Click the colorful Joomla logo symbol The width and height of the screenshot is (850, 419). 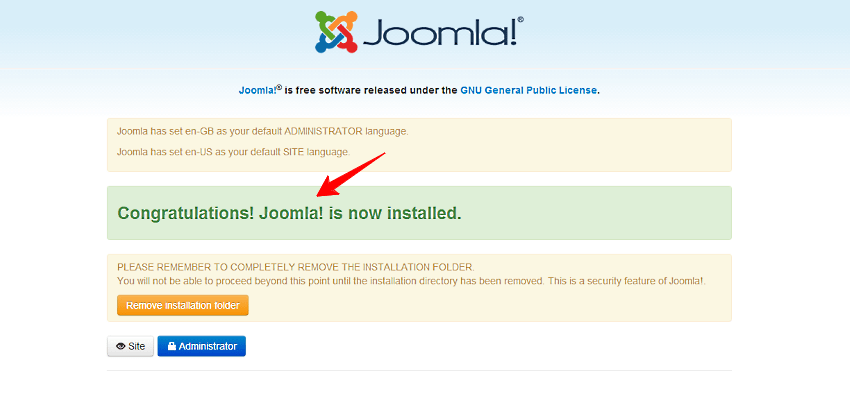336,31
